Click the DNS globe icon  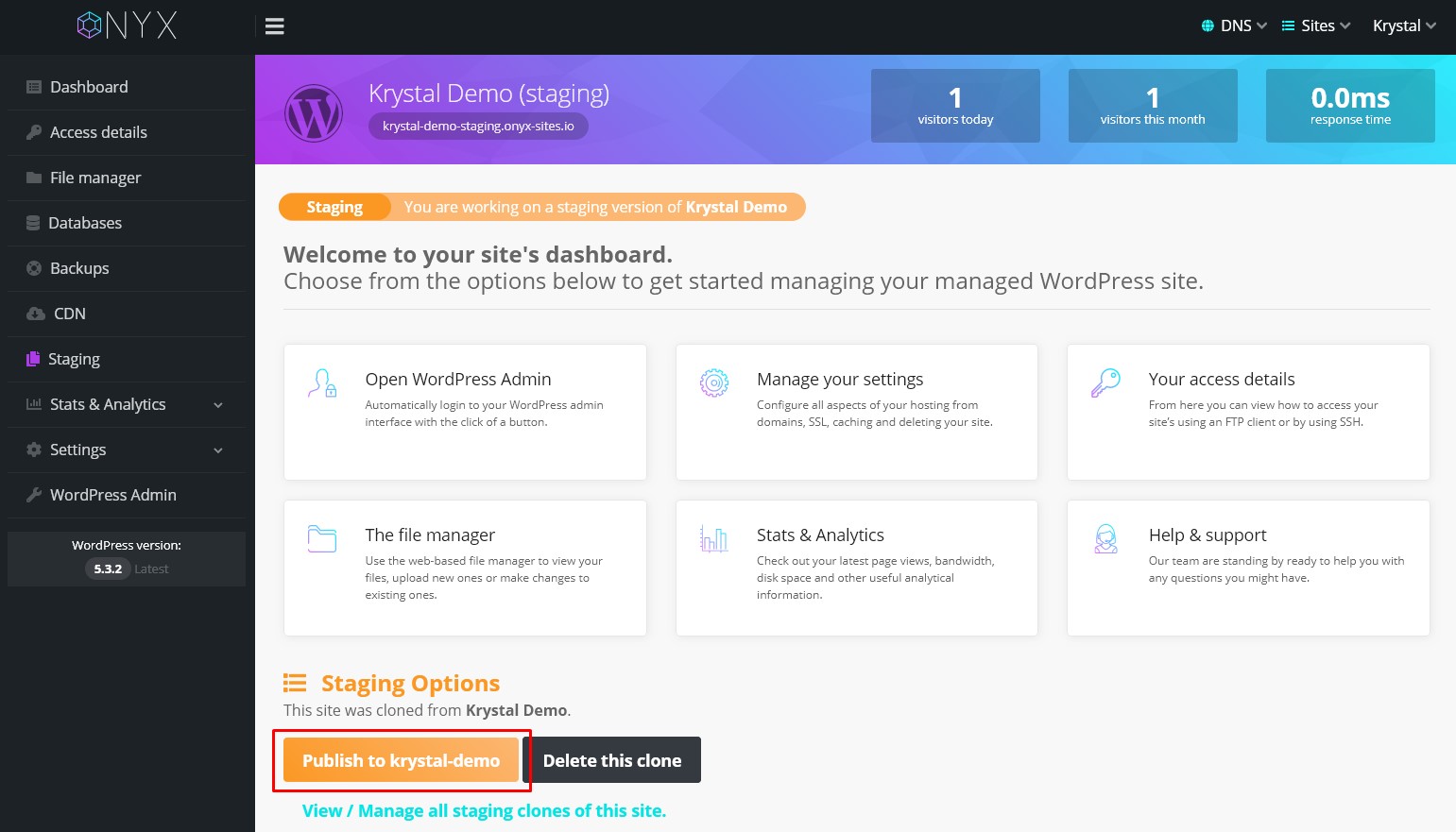tap(1208, 25)
